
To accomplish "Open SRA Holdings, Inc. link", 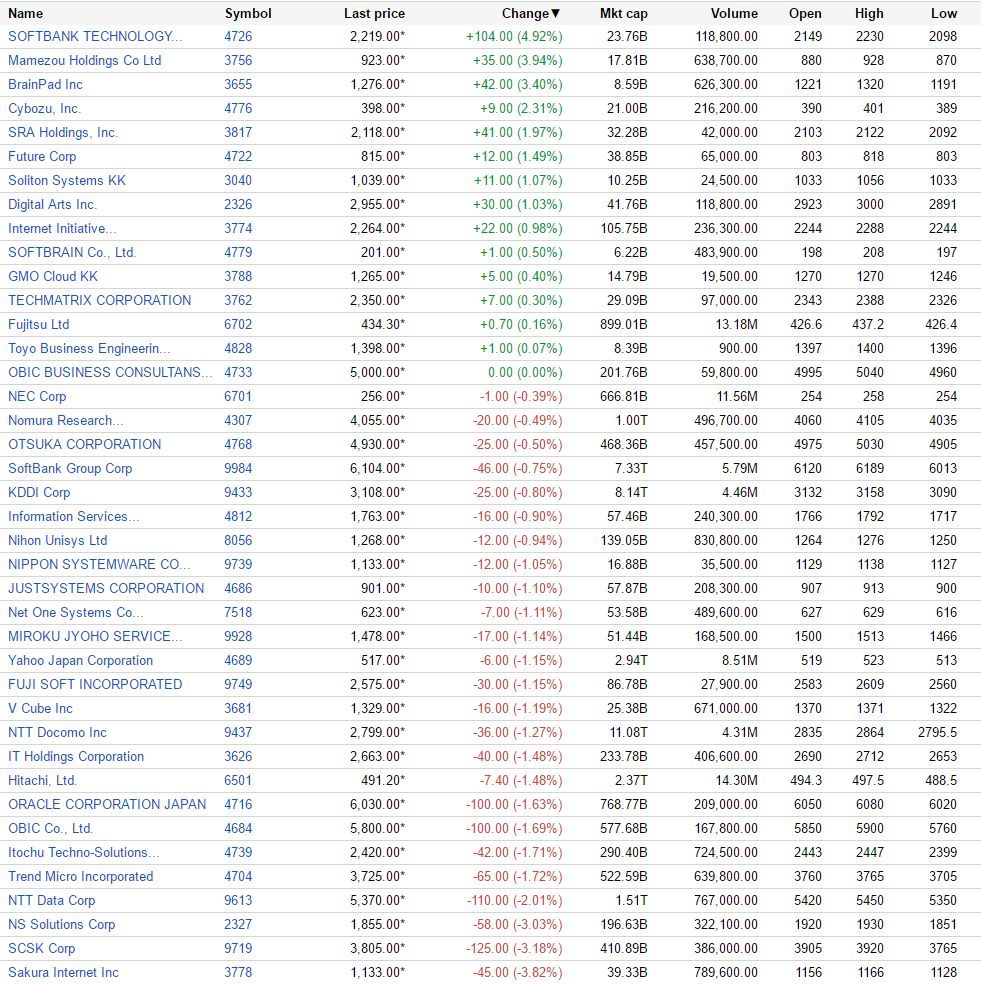I will coord(63,132).
